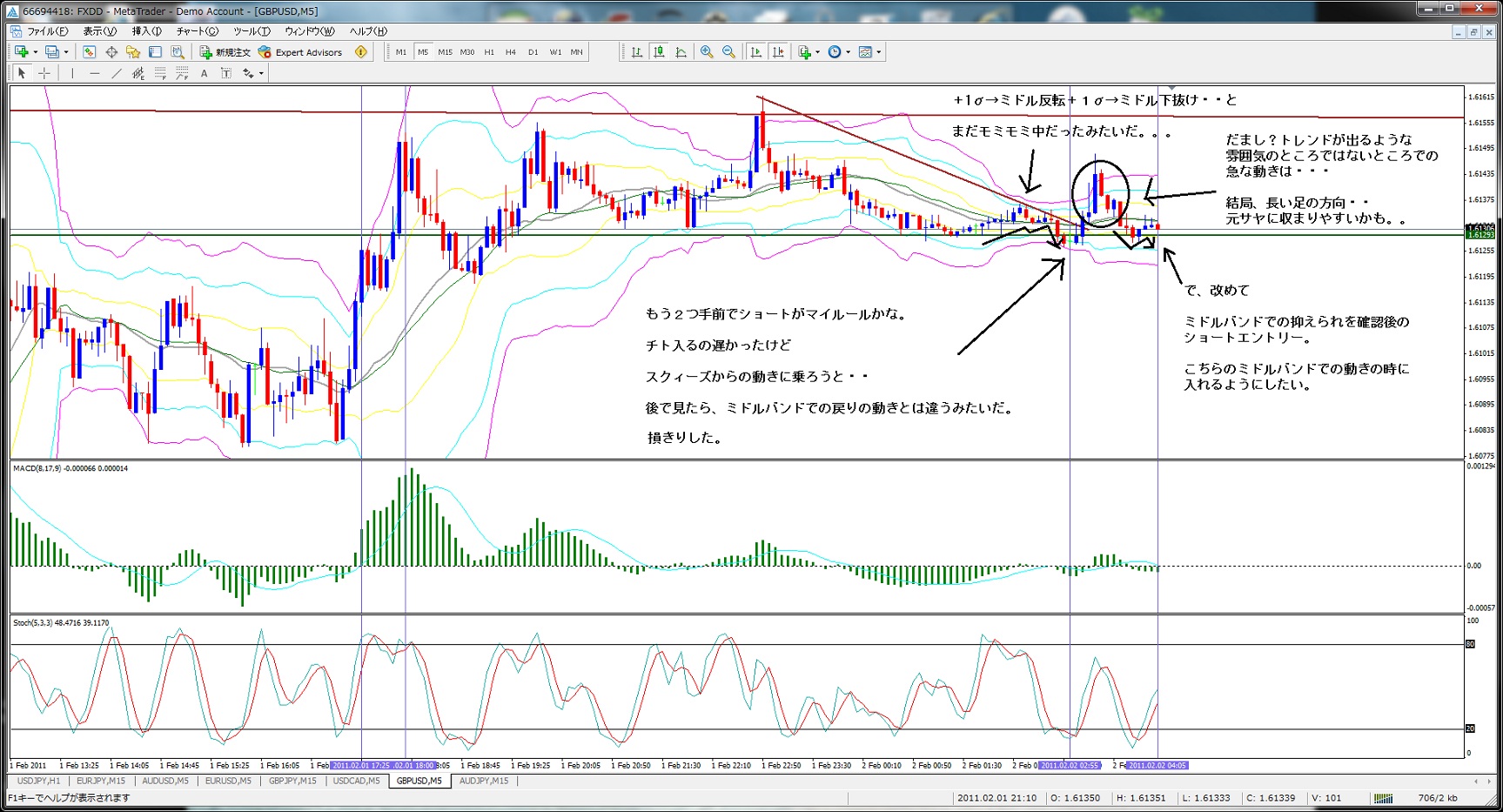The width and height of the screenshot is (1503, 812).
Task: Expand the indicators dropdown arrow
Action: tap(818, 52)
